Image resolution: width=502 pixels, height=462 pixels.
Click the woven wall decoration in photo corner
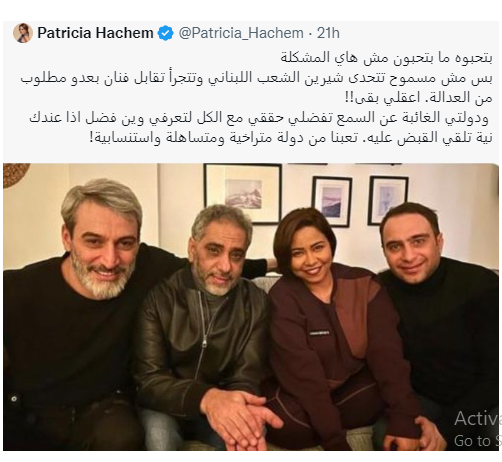click(15, 174)
